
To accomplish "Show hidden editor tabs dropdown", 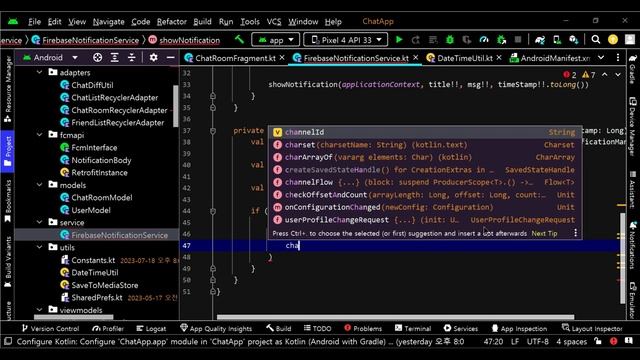I will click(x=601, y=58).
